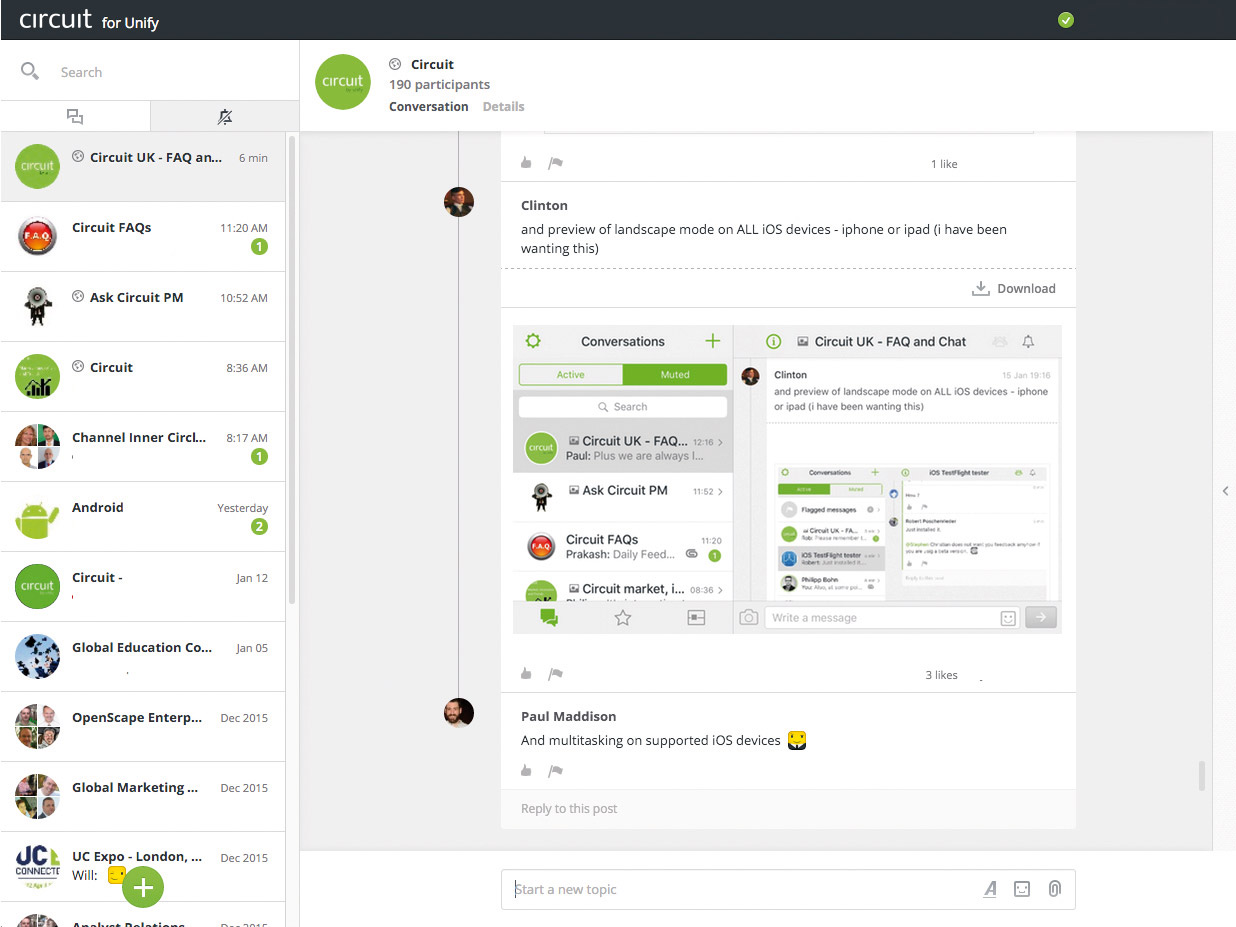The width and height of the screenshot is (1236, 927).
Task: Click Circuit FAQs unread badge
Action: pos(259,247)
